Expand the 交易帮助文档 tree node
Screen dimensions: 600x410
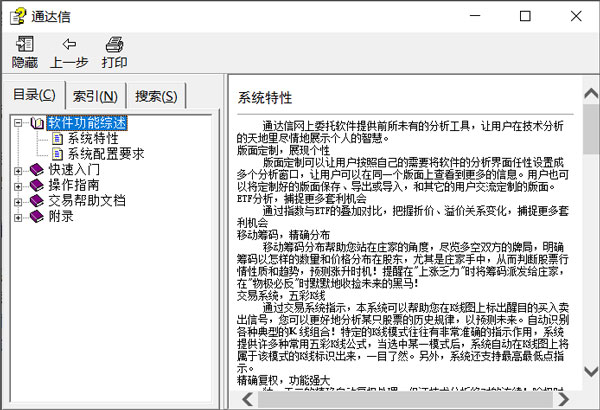tap(18, 202)
